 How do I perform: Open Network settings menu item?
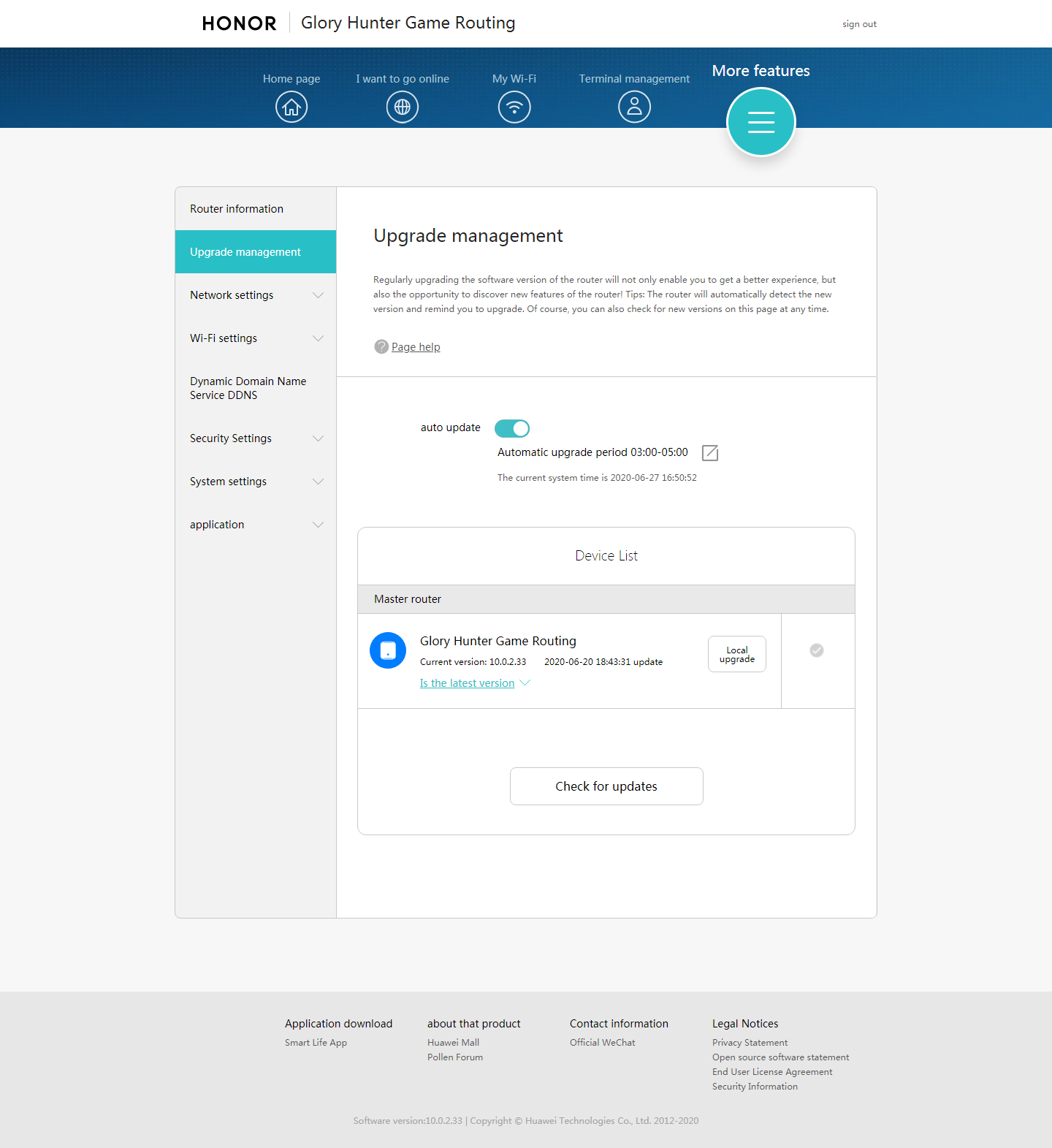pos(256,295)
